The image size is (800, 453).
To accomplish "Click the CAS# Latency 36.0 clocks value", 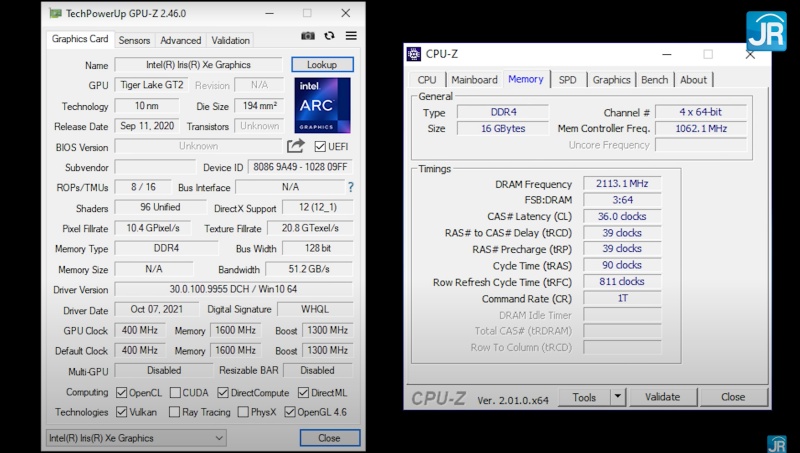I will point(622,216).
